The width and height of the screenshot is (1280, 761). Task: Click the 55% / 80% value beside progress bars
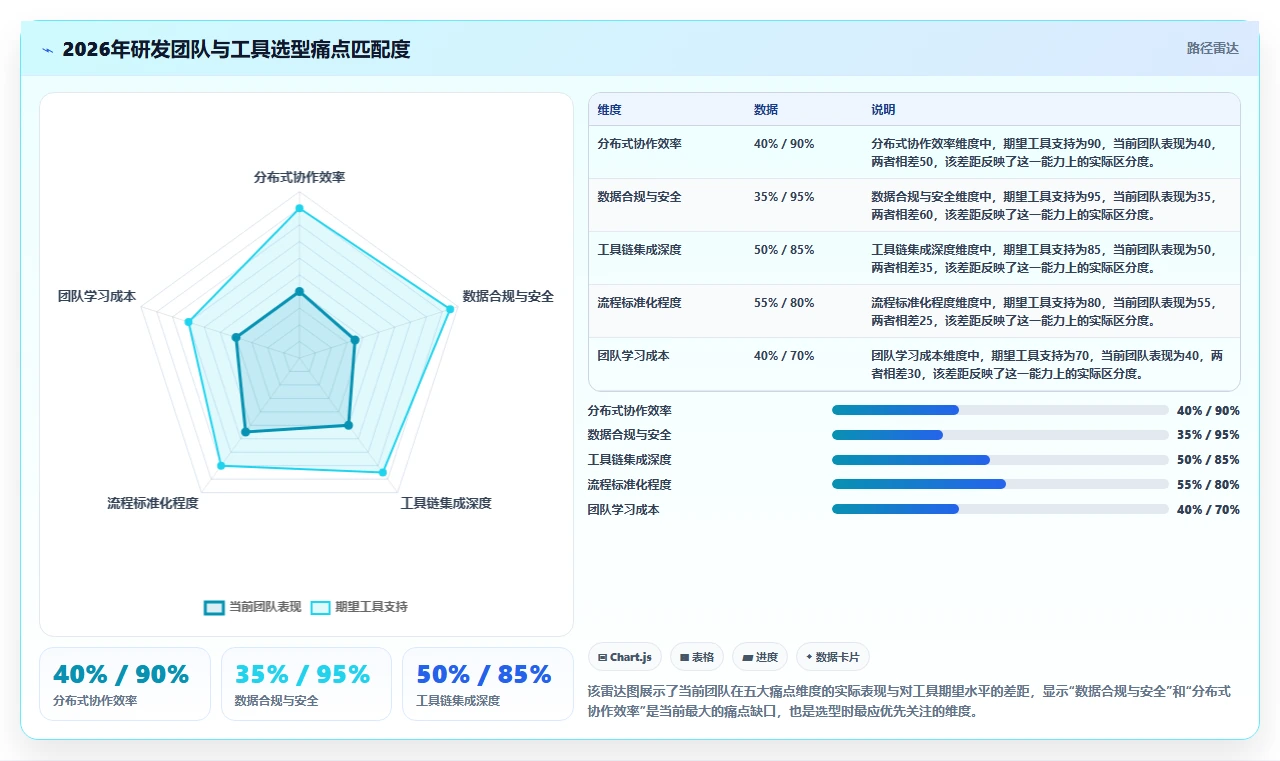tap(1208, 484)
